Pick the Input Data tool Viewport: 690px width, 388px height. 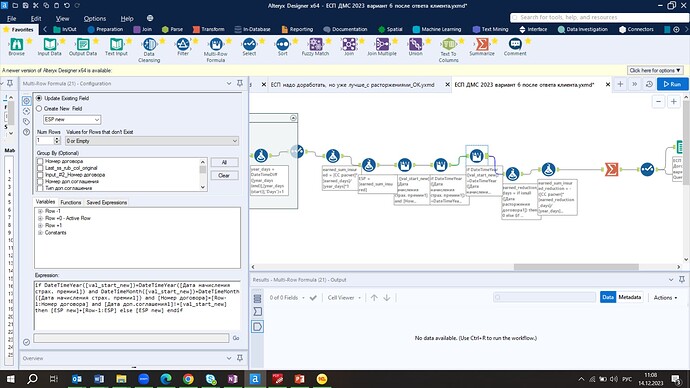[x=49, y=44]
